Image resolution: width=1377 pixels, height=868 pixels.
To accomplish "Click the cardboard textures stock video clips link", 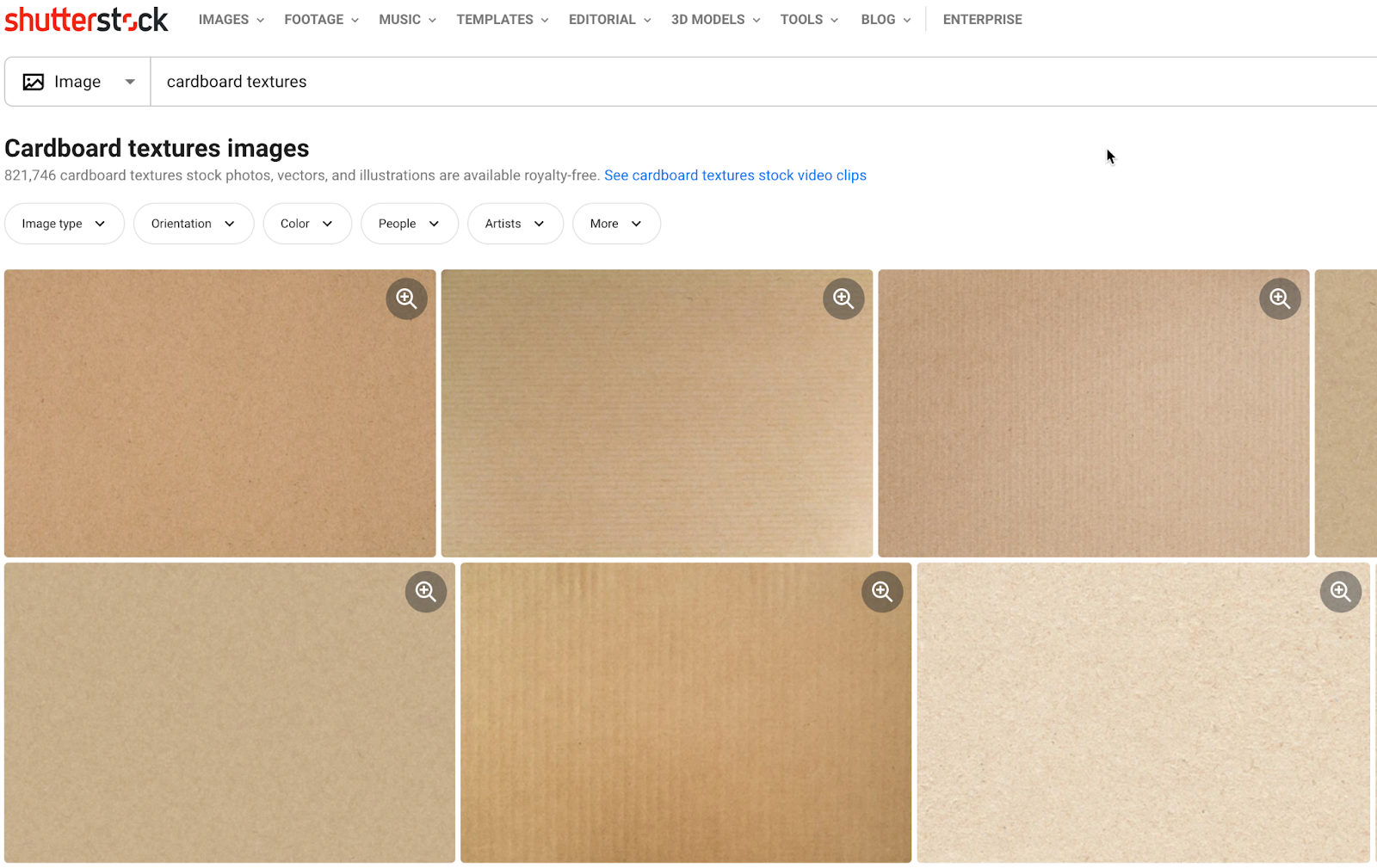I will 735,175.
